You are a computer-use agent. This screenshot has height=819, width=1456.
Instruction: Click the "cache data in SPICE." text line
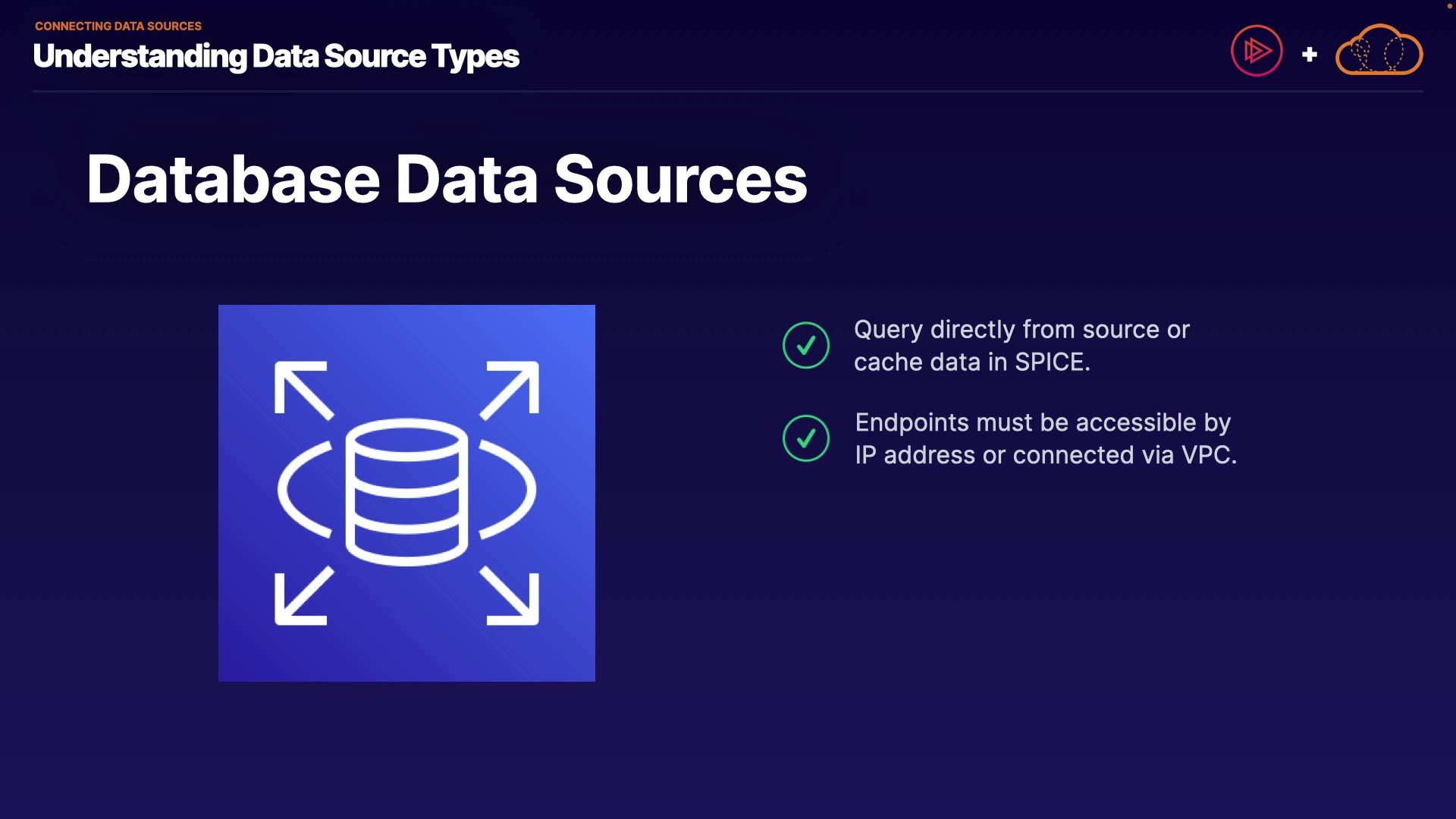(971, 362)
